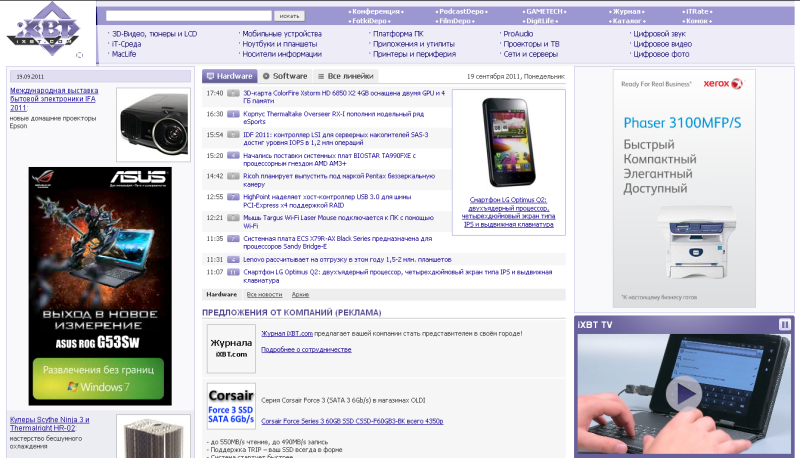Go to 'Принтеры и периферия' section

(414, 54)
